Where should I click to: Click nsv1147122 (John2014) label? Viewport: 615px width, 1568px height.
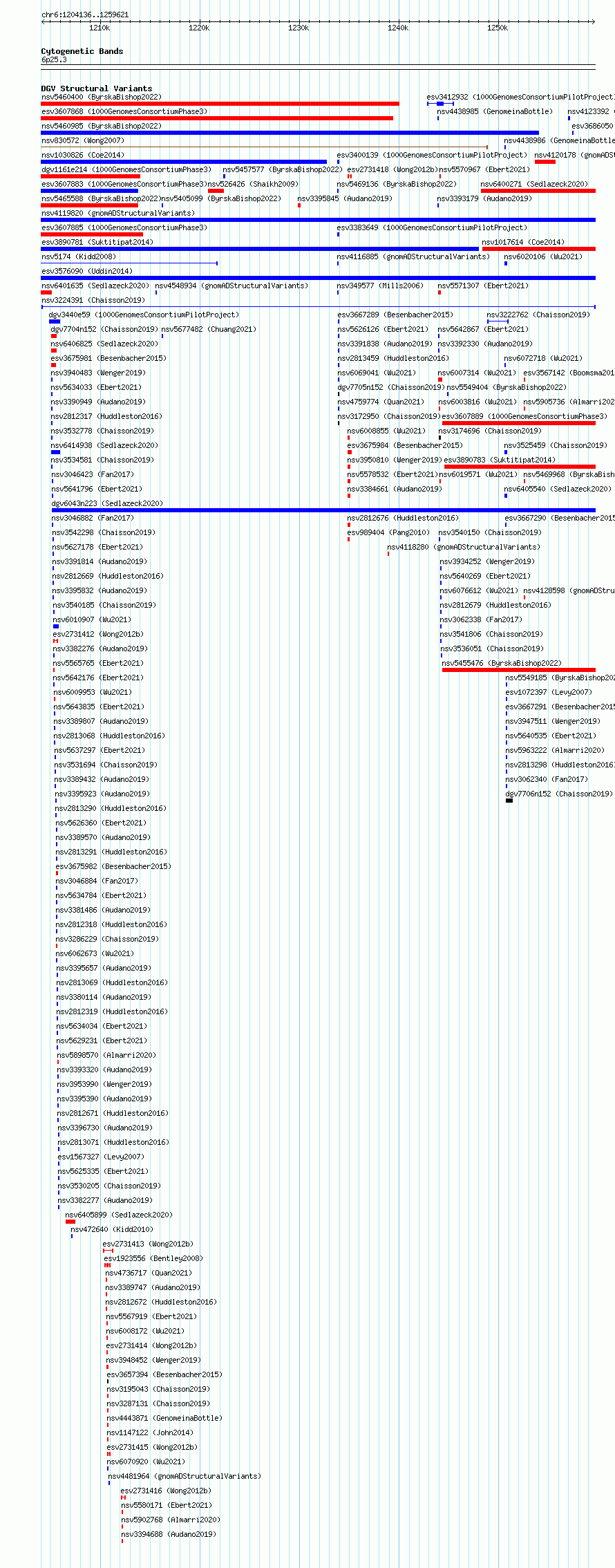pos(149,1432)
